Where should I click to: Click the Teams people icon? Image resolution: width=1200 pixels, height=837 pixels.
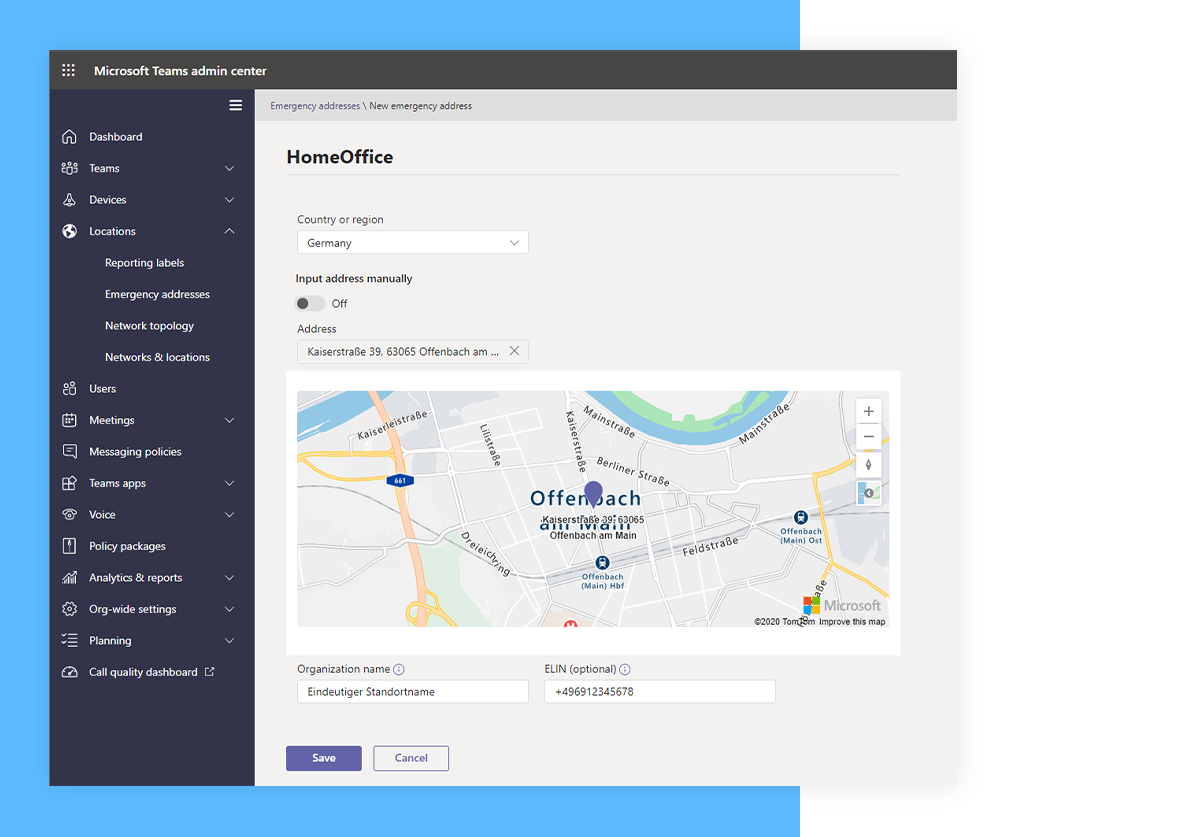pyautogui.click(x=69, y=168)
